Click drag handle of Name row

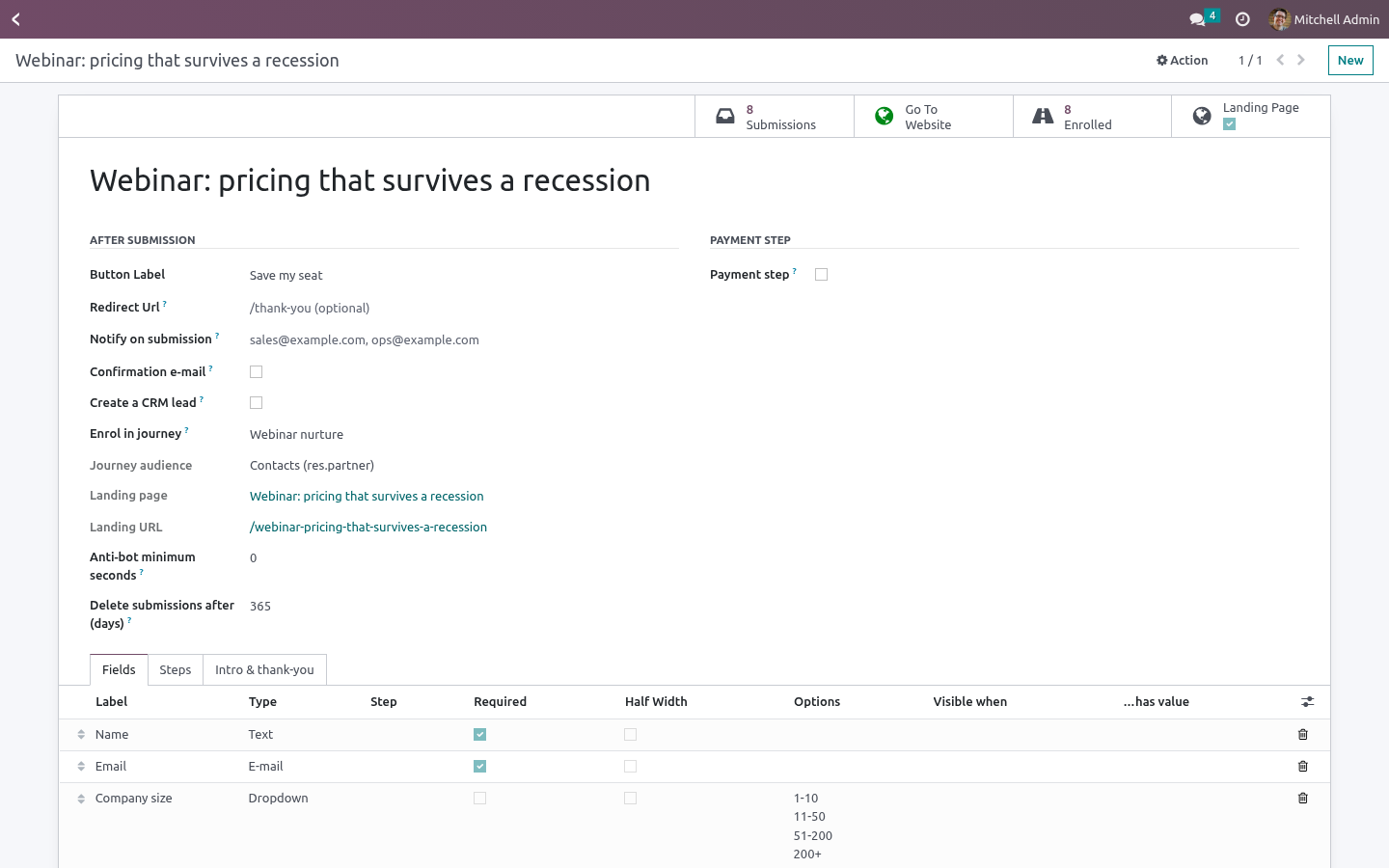tap(81, 735)
